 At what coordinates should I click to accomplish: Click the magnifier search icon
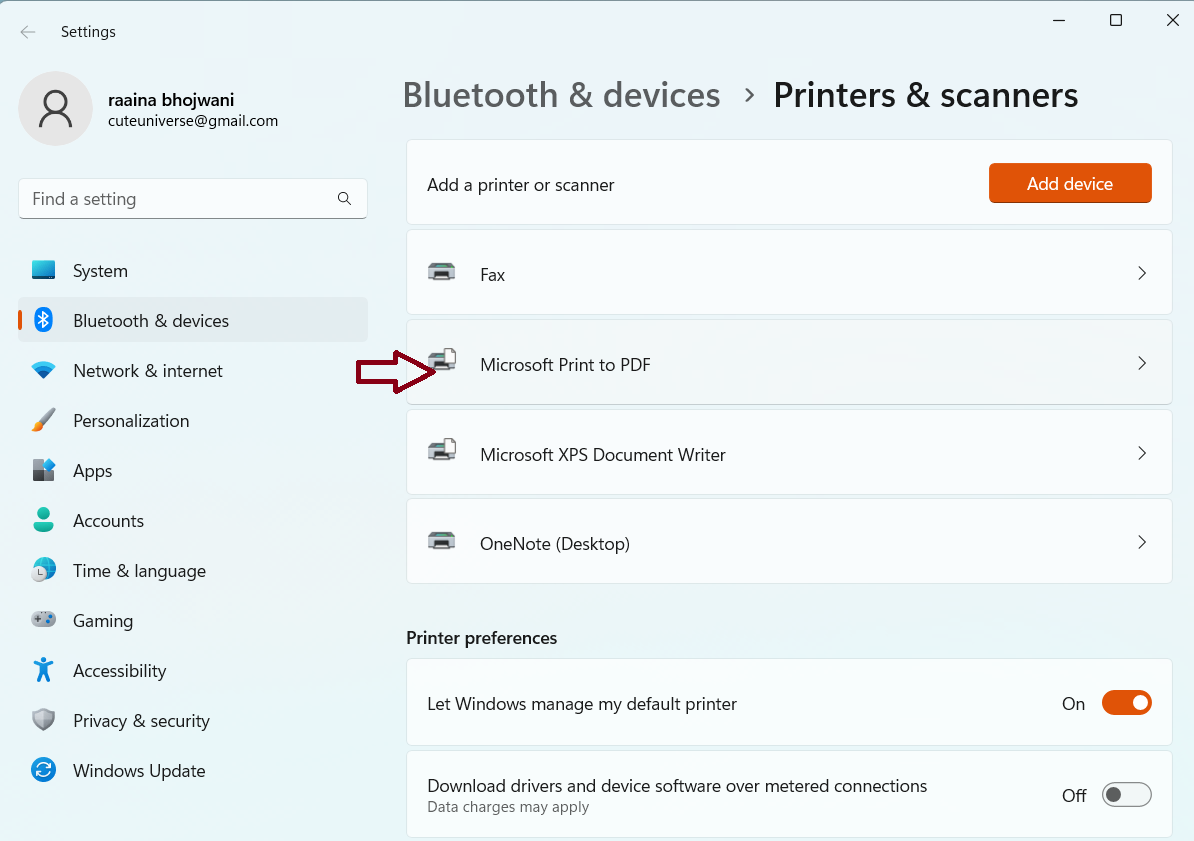tap(344, 199)
